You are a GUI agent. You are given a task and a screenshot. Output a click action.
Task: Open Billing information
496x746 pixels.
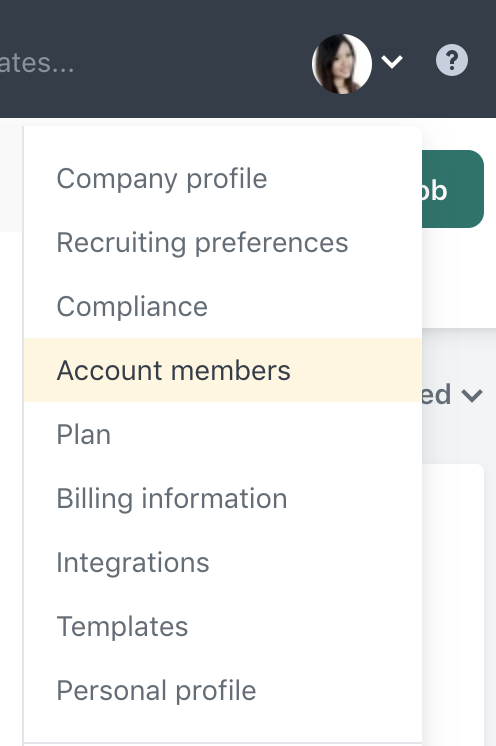(x=172, y=499)
